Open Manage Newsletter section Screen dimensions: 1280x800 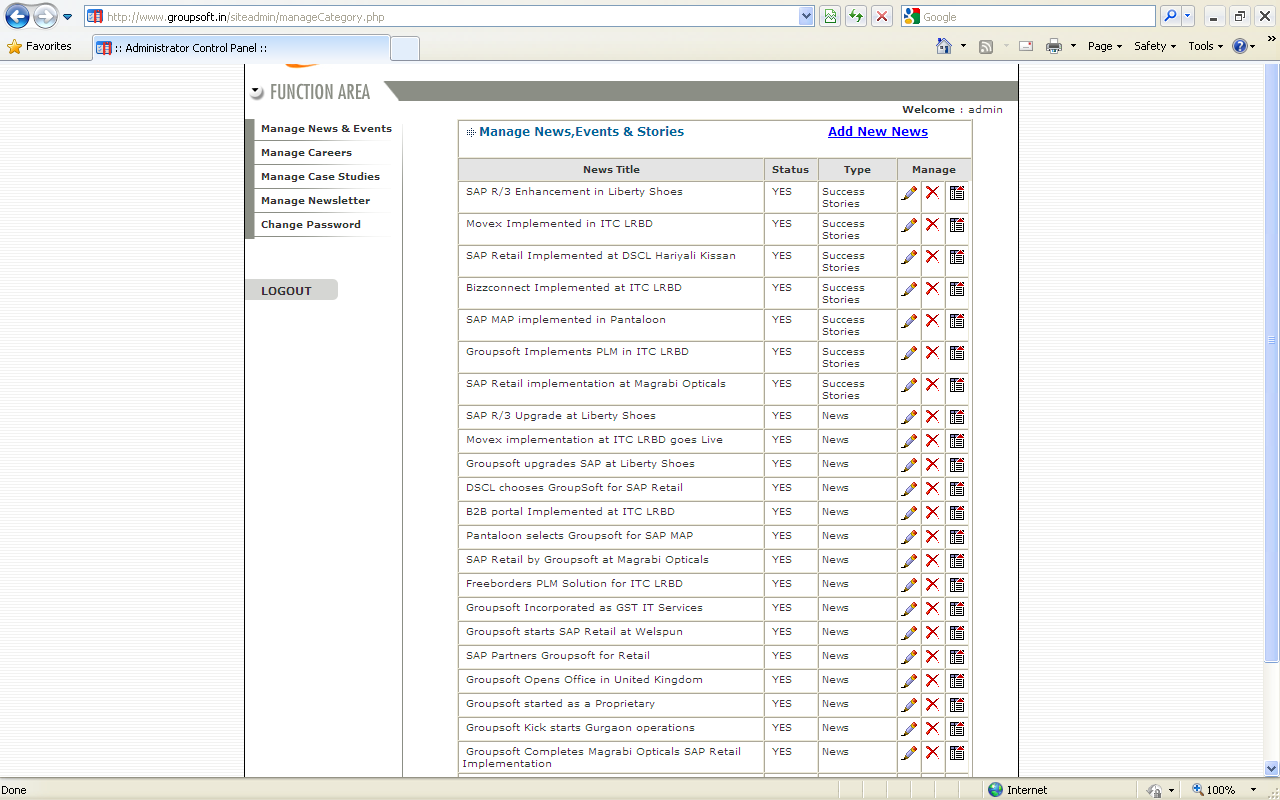coord(315,201)
